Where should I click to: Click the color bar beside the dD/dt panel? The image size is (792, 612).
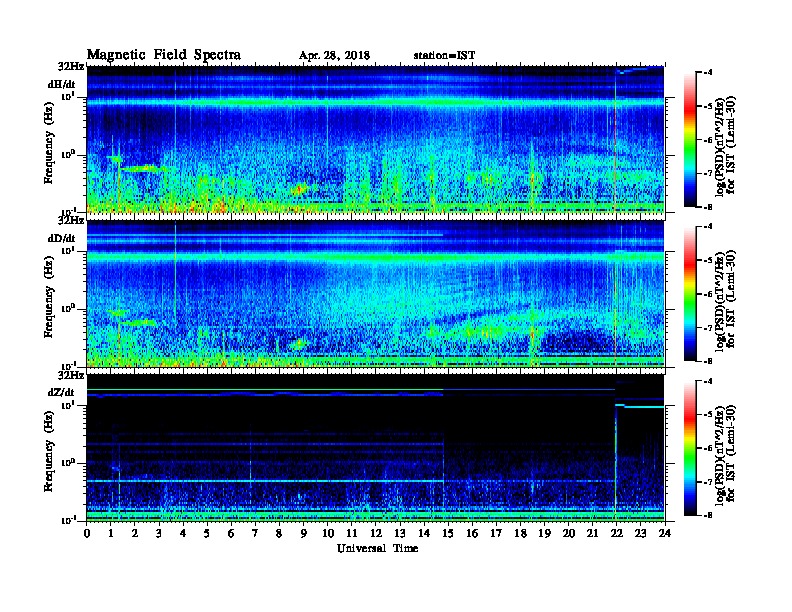690,294
